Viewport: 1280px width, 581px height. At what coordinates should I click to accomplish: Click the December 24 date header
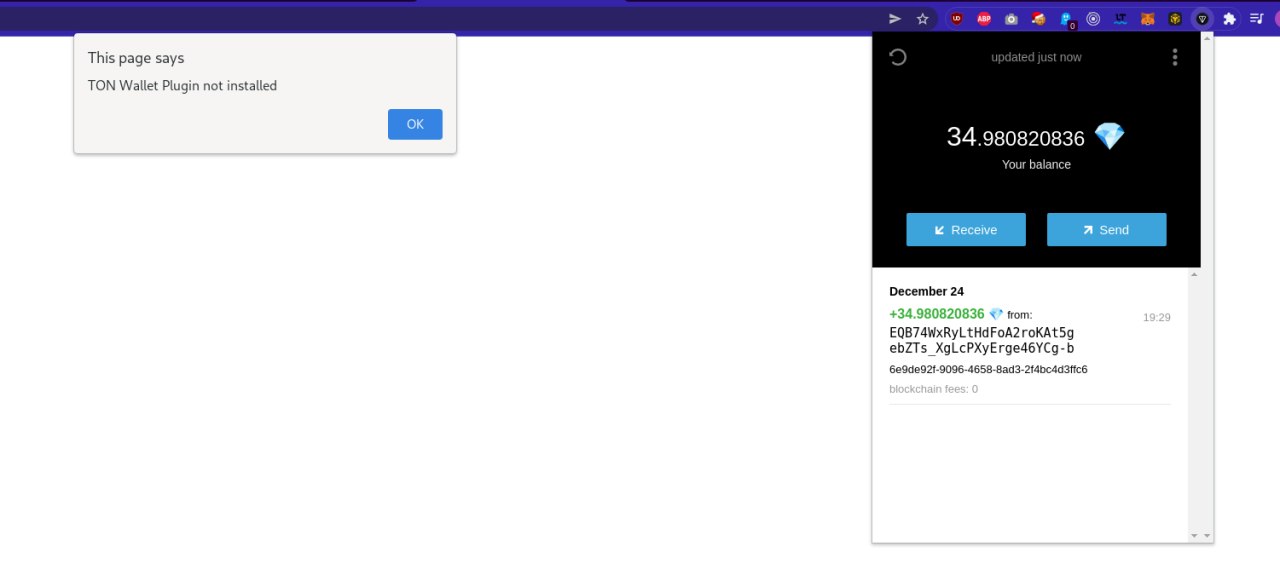coord(926,291)
